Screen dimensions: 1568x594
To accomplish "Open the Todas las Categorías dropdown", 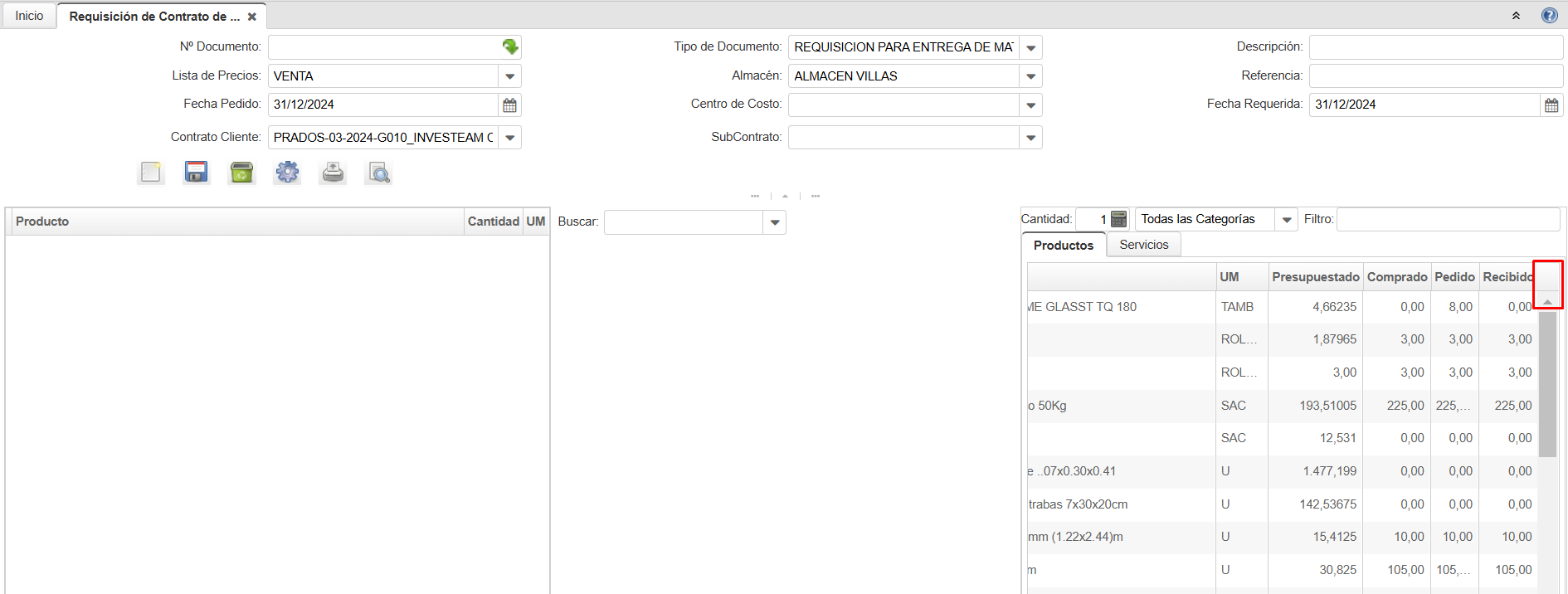I will (1287, 220).
